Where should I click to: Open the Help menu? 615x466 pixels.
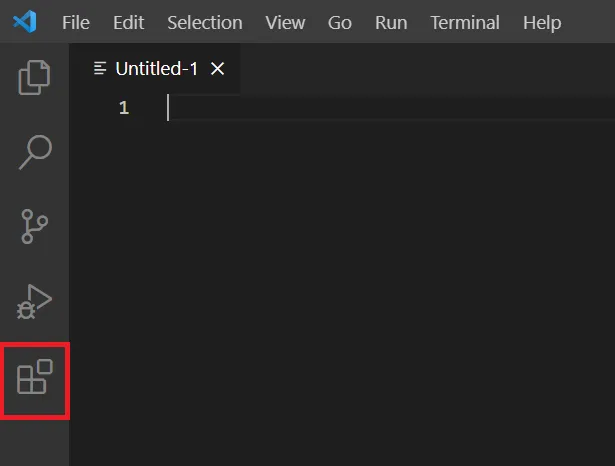[x=542, y=22]
